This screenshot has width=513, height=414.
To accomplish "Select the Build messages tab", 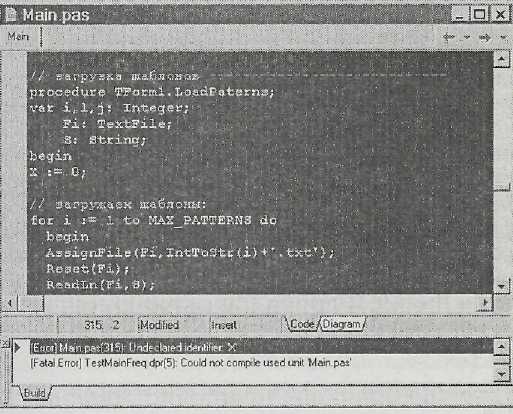I will coord(35,393).
